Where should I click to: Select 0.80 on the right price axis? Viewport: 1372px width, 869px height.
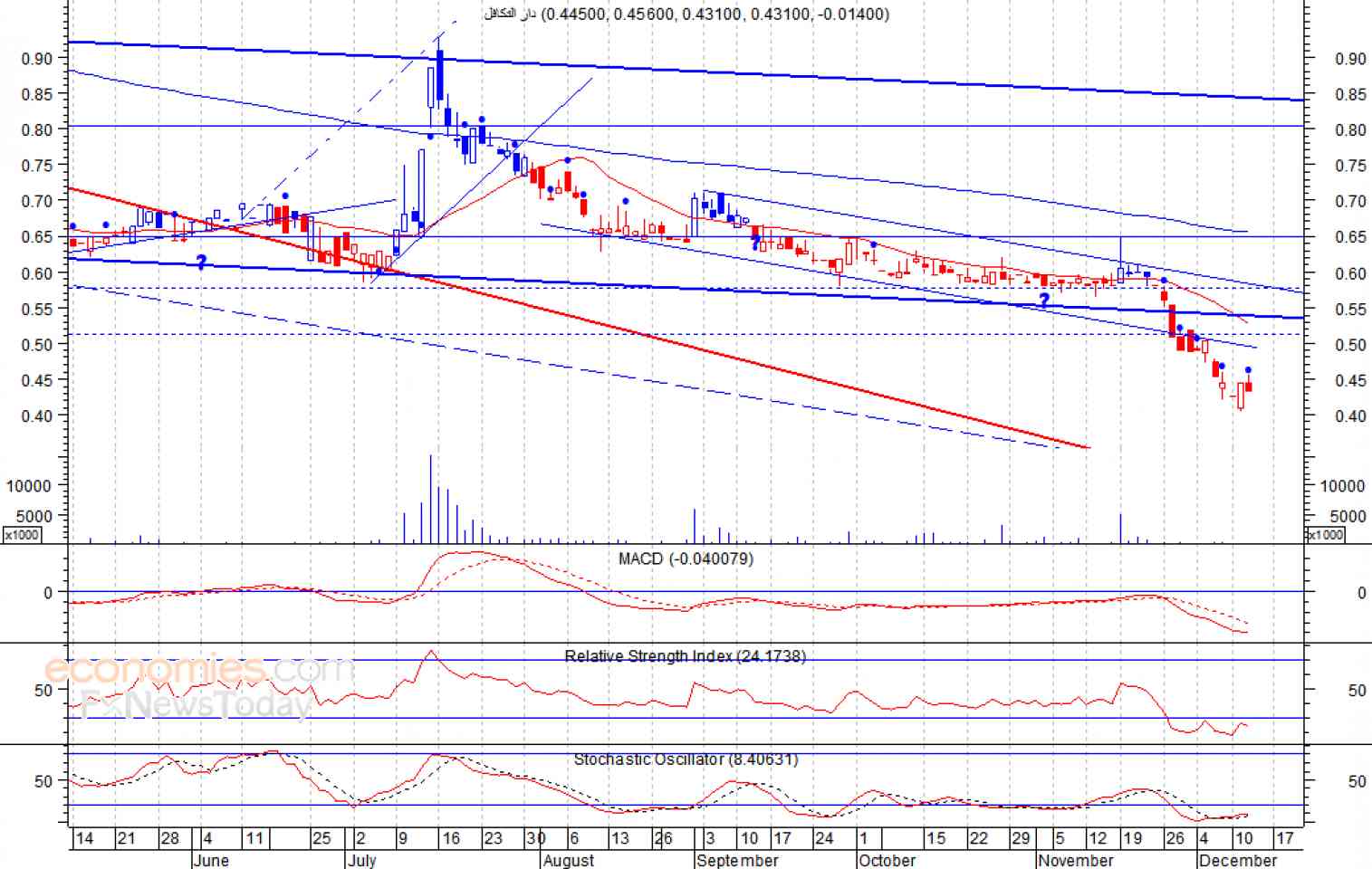[1350, 130]
